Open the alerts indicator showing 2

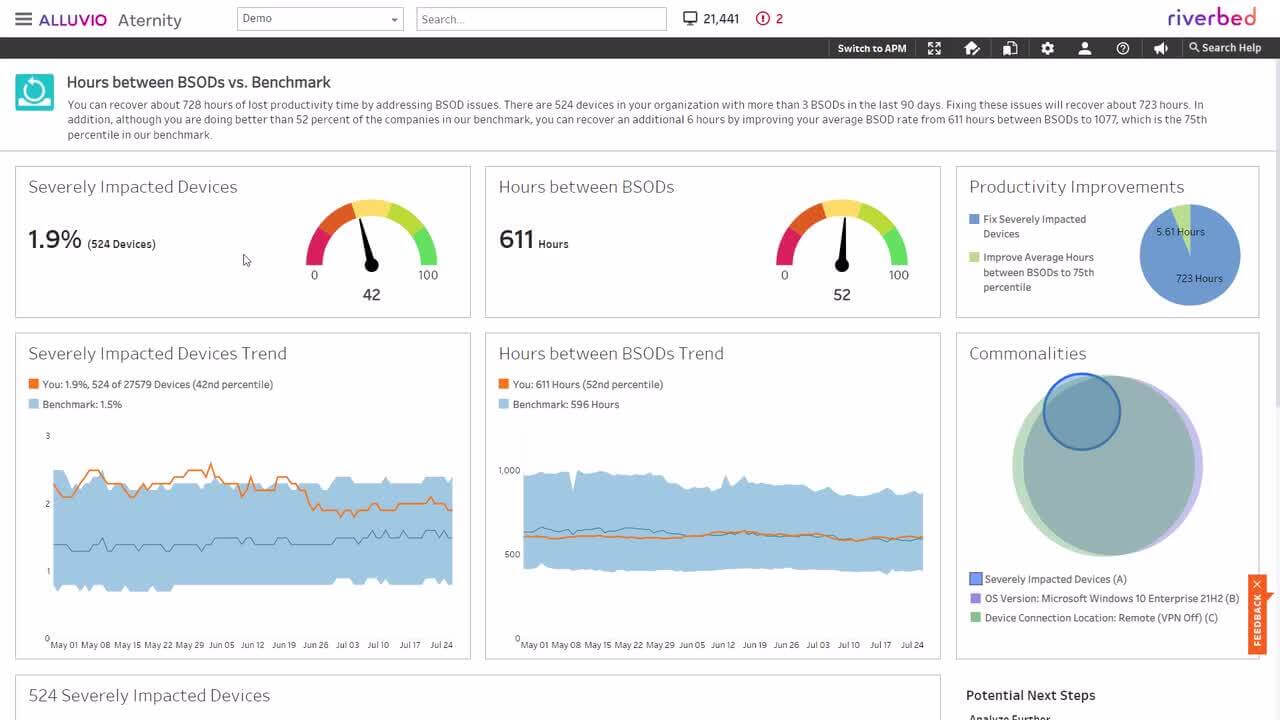769,19
